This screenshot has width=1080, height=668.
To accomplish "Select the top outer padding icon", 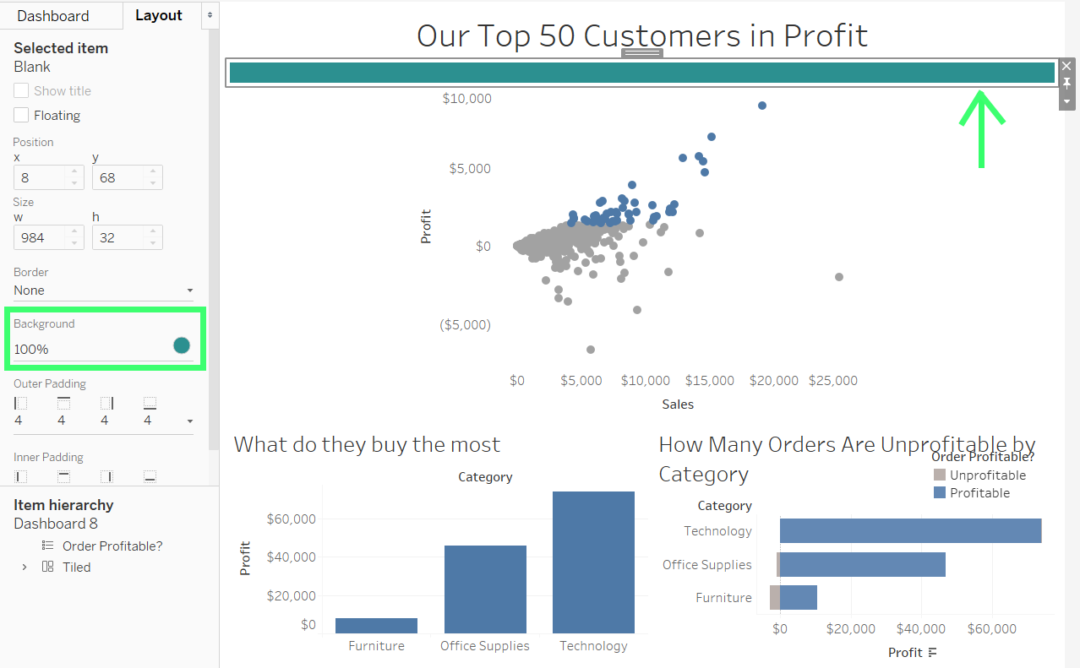I will pyautogui.click(x=62, y=402).
